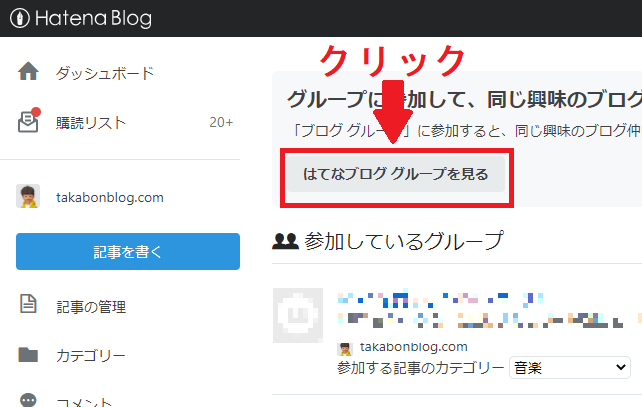The width and height of the screenshot is (642, 407).
Task: Click the 参加する記事のカテゴリー label
Action: [420, 368]
